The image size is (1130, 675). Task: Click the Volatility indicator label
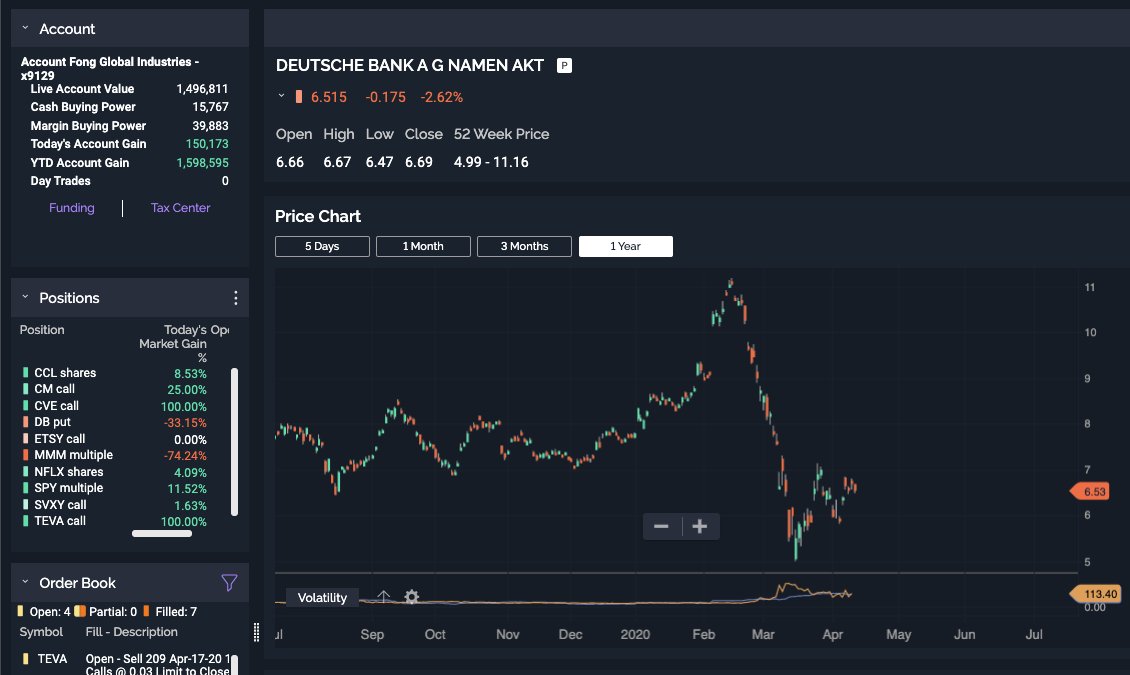pyautogui.click(x=322, y=597)
